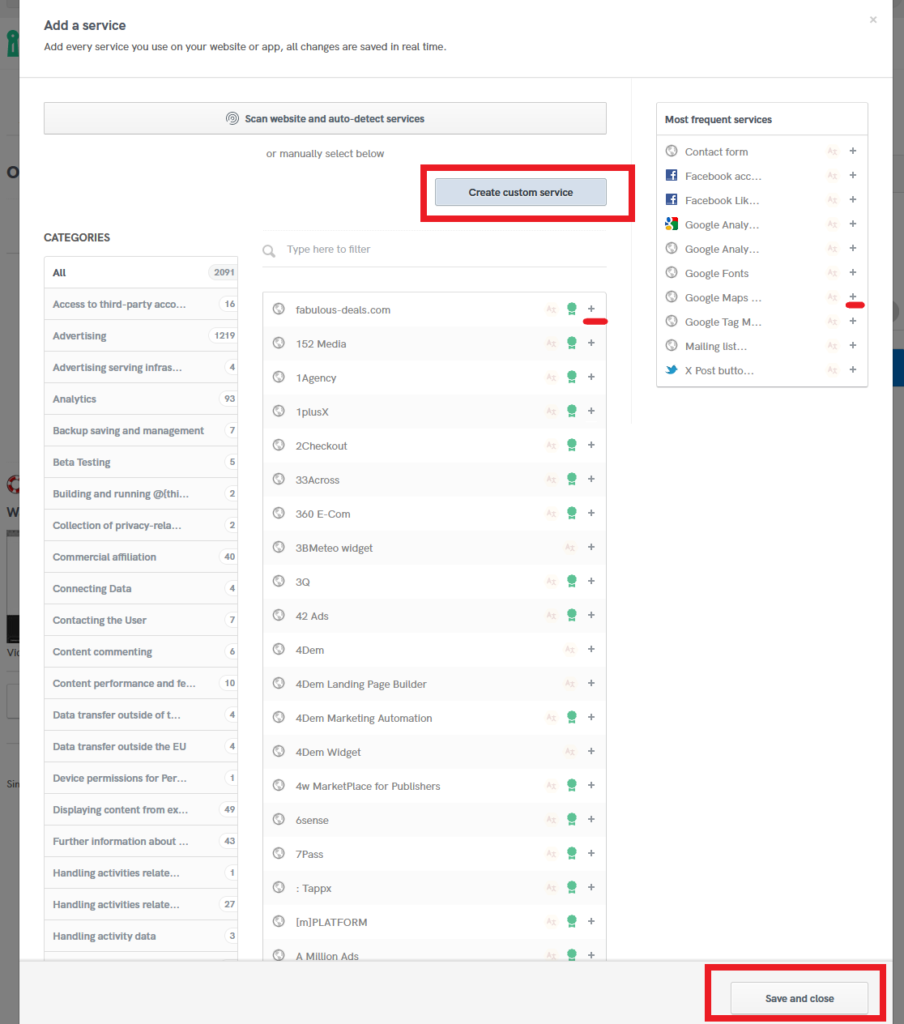Add Contact form from most frequent services

[853, 151]
